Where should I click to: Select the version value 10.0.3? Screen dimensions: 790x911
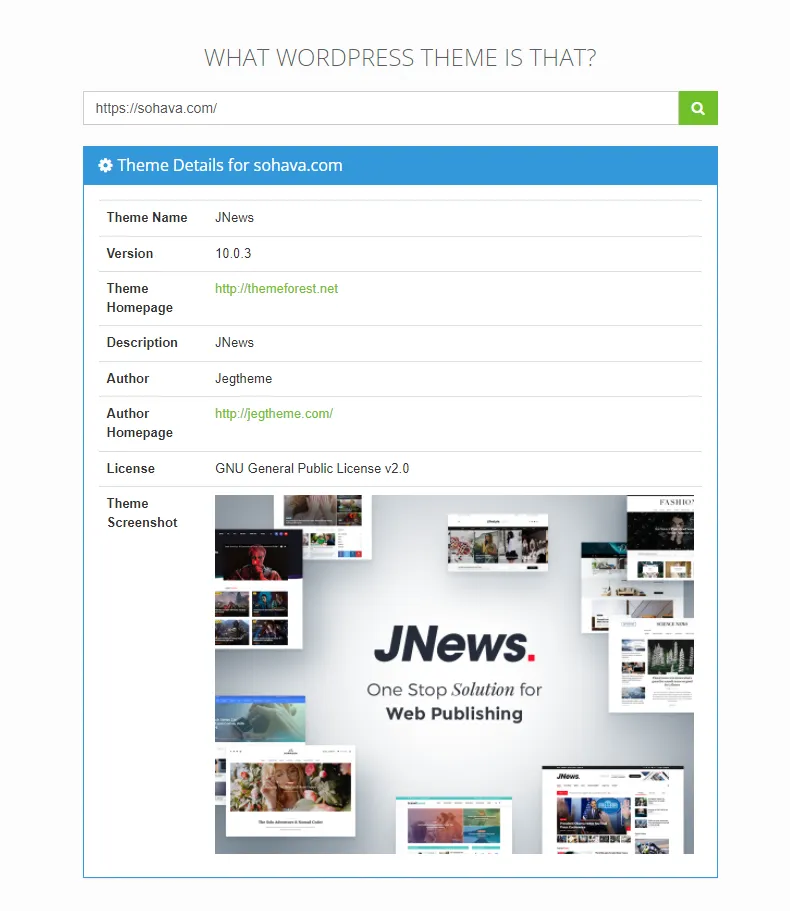pos(233,253)
